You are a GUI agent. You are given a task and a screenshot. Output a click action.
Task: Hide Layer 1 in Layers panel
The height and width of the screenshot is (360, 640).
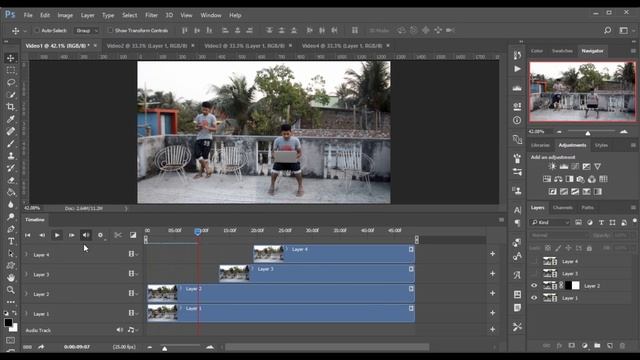534,298
